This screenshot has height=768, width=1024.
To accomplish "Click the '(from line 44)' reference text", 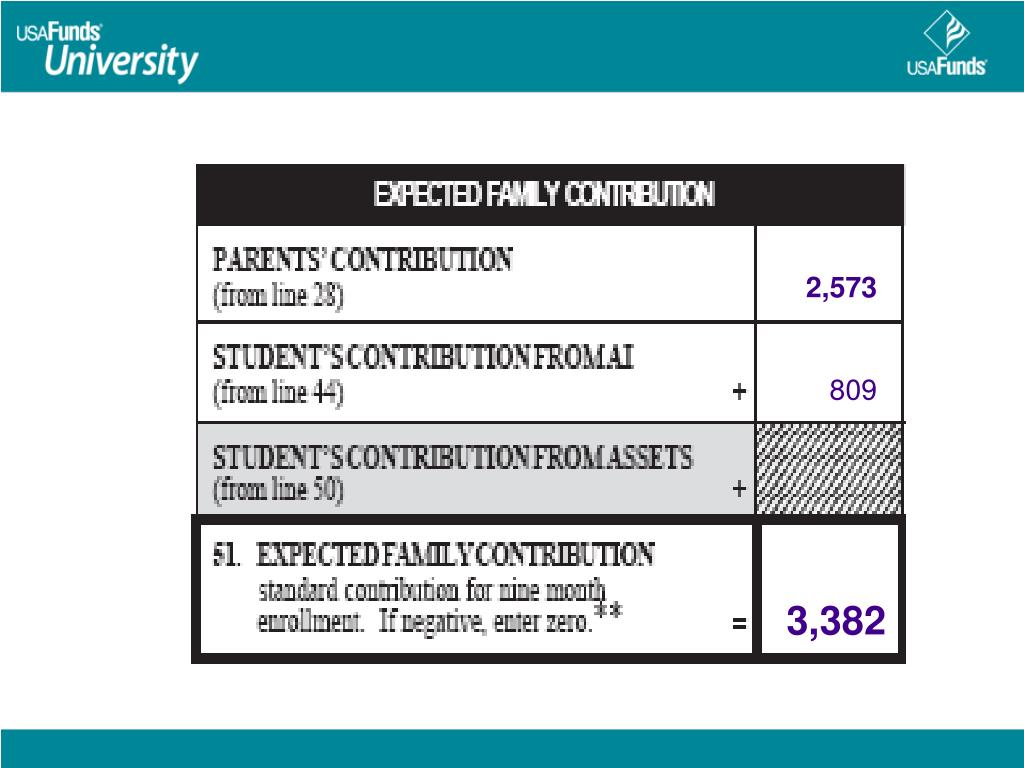I will point(278,392).
